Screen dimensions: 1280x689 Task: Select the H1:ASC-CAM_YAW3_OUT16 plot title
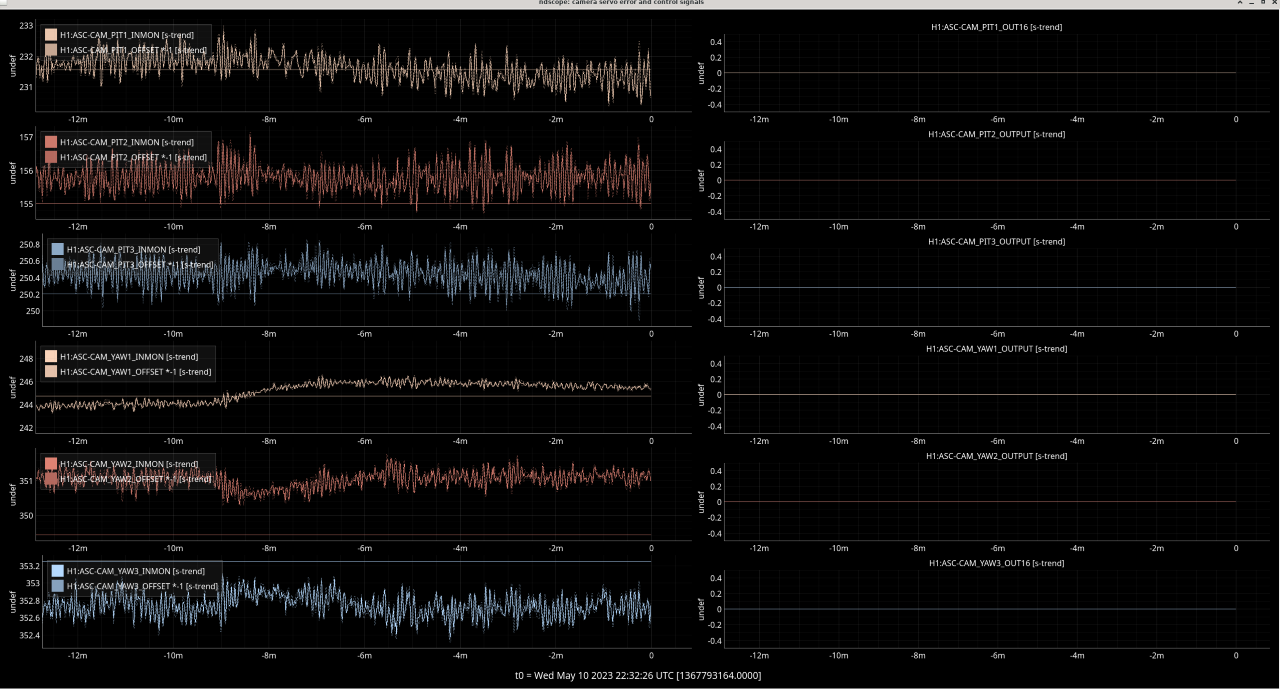(x=995, y=564)
